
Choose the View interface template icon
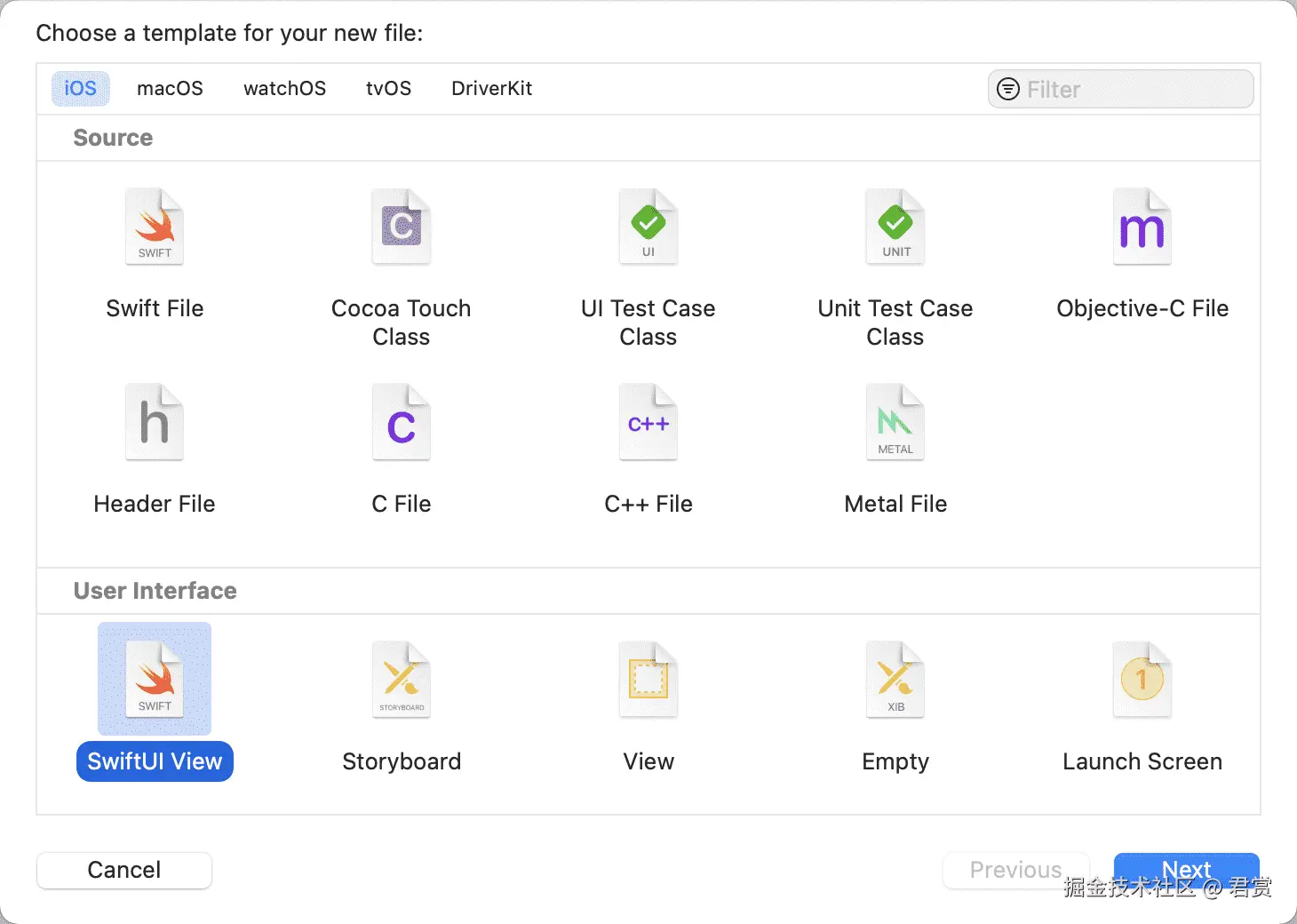(648, 681)
